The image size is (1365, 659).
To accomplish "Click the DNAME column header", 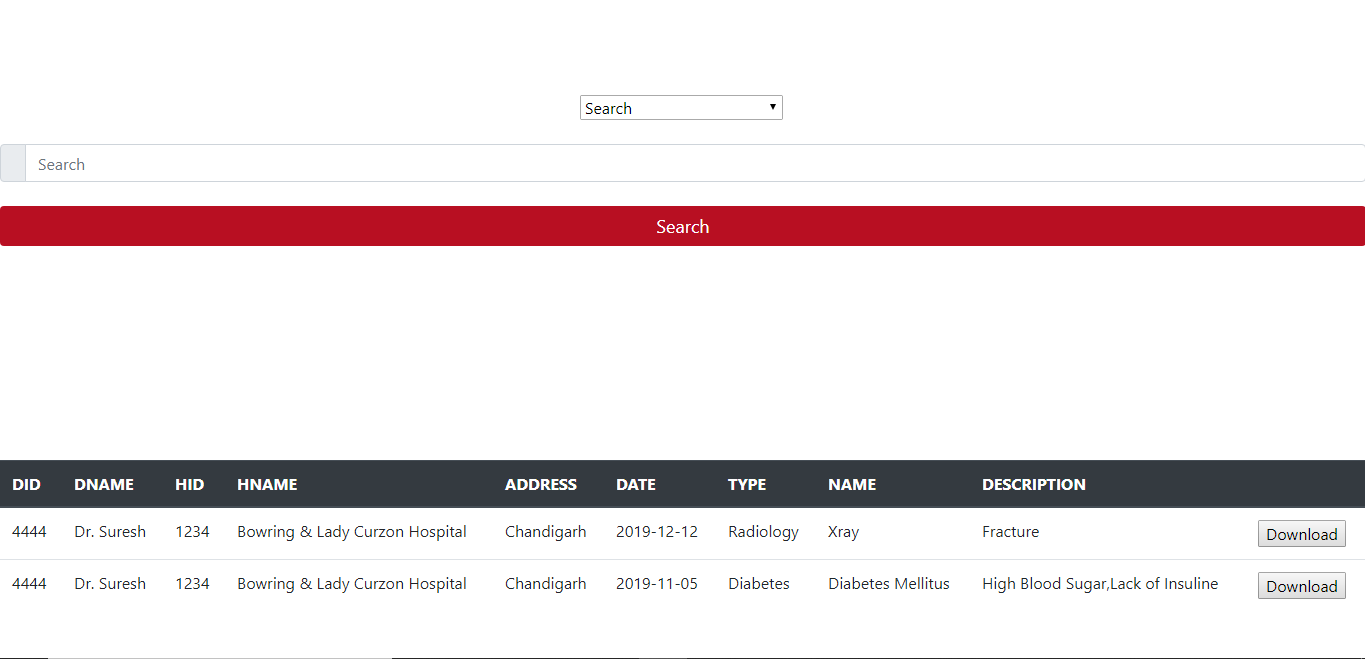I will 104,484.
